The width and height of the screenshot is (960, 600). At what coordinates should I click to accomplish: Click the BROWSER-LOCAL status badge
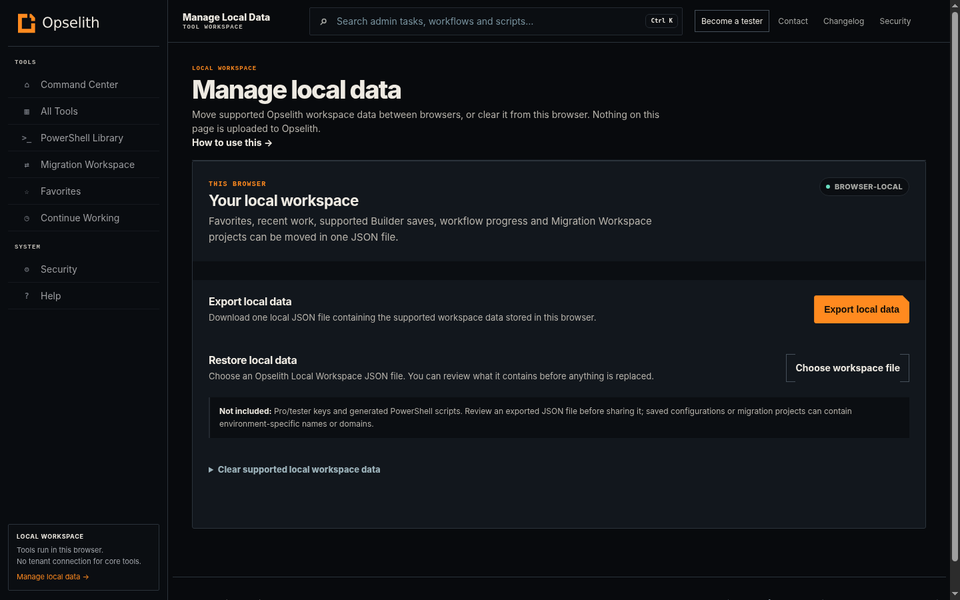click(864, 187)
